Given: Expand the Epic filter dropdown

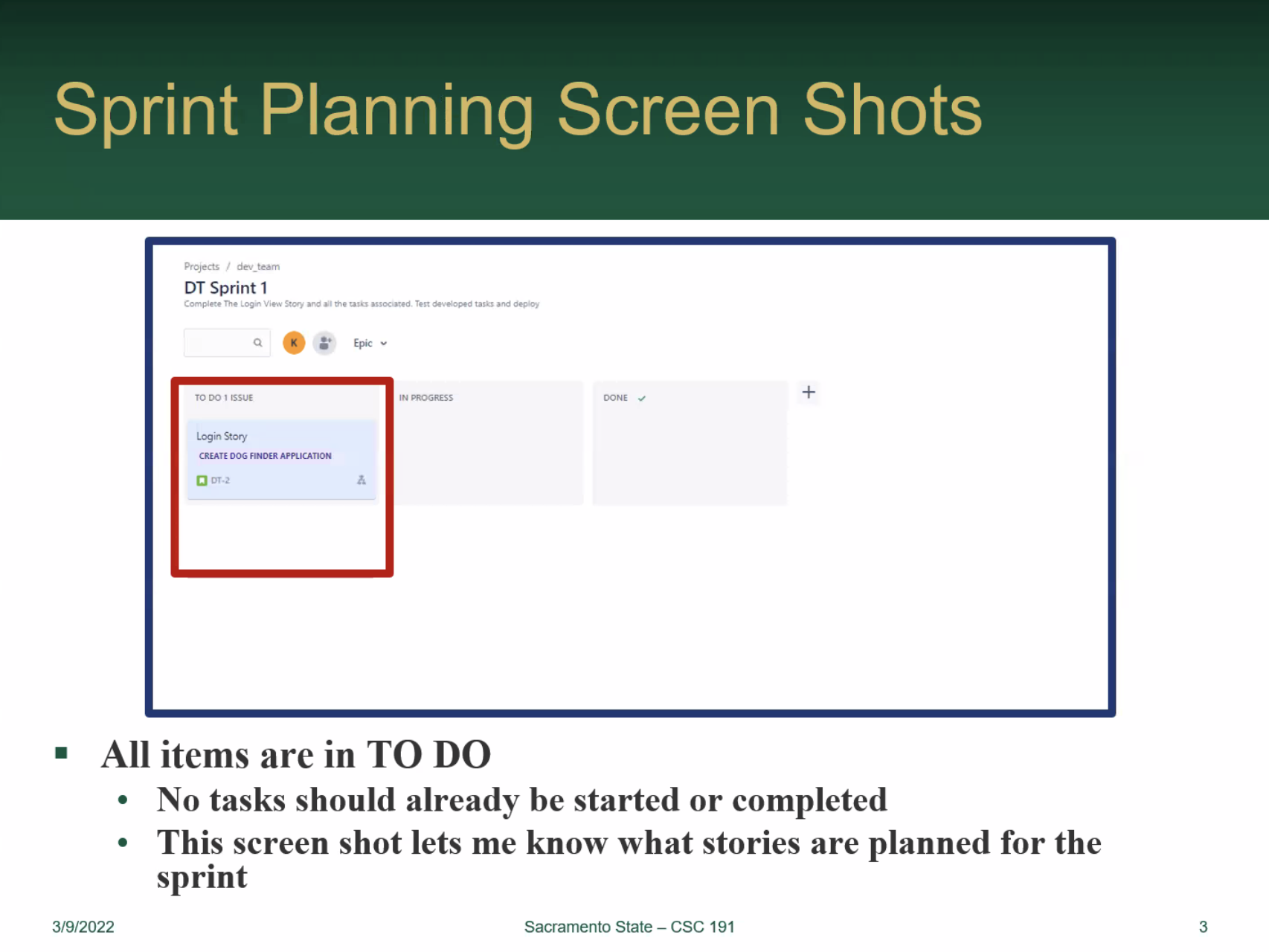Looking at the screenshot, I should (370, 343).
